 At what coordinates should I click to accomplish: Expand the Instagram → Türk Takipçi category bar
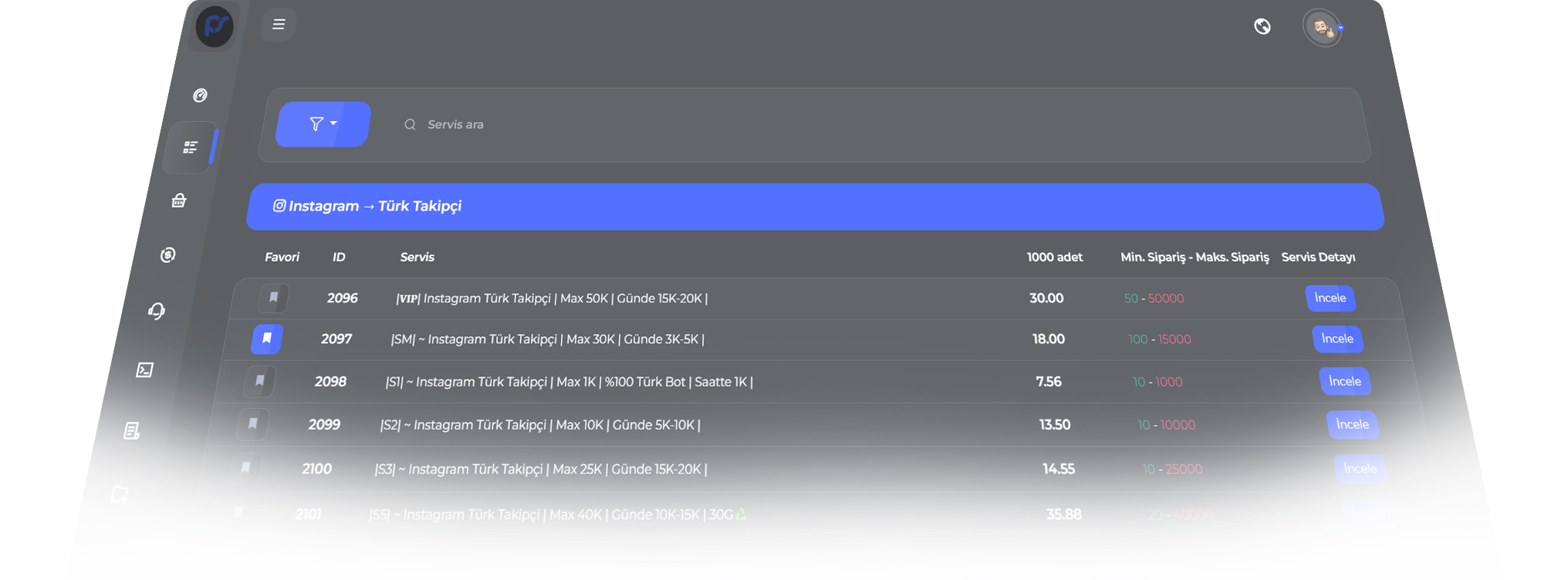[x=814, y=207]
